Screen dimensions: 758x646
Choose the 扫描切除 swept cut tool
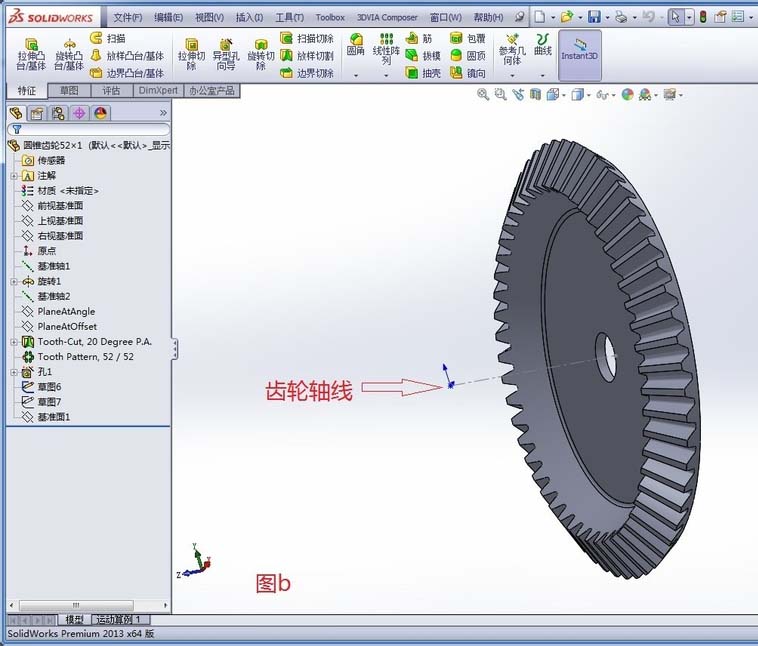[x=307, y=38]
